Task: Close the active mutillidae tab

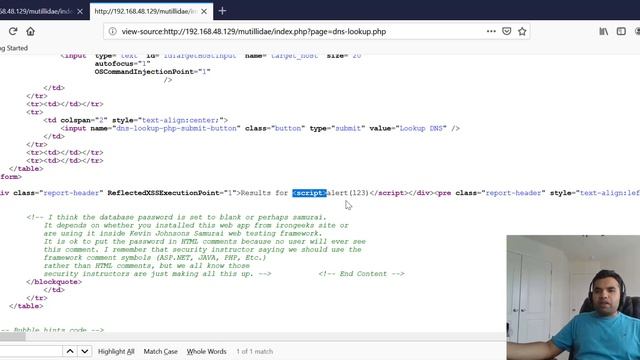Action: pos(204,11)
